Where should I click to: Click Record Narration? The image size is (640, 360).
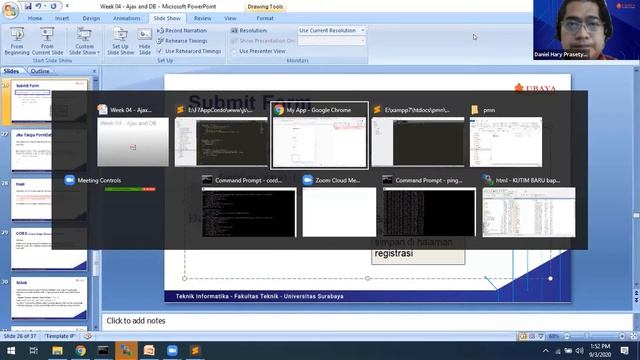pyautogui.click(x=182, y=30)
